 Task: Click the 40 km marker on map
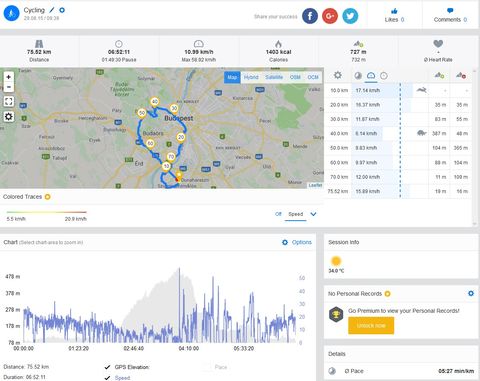click(x=155, y=102)
